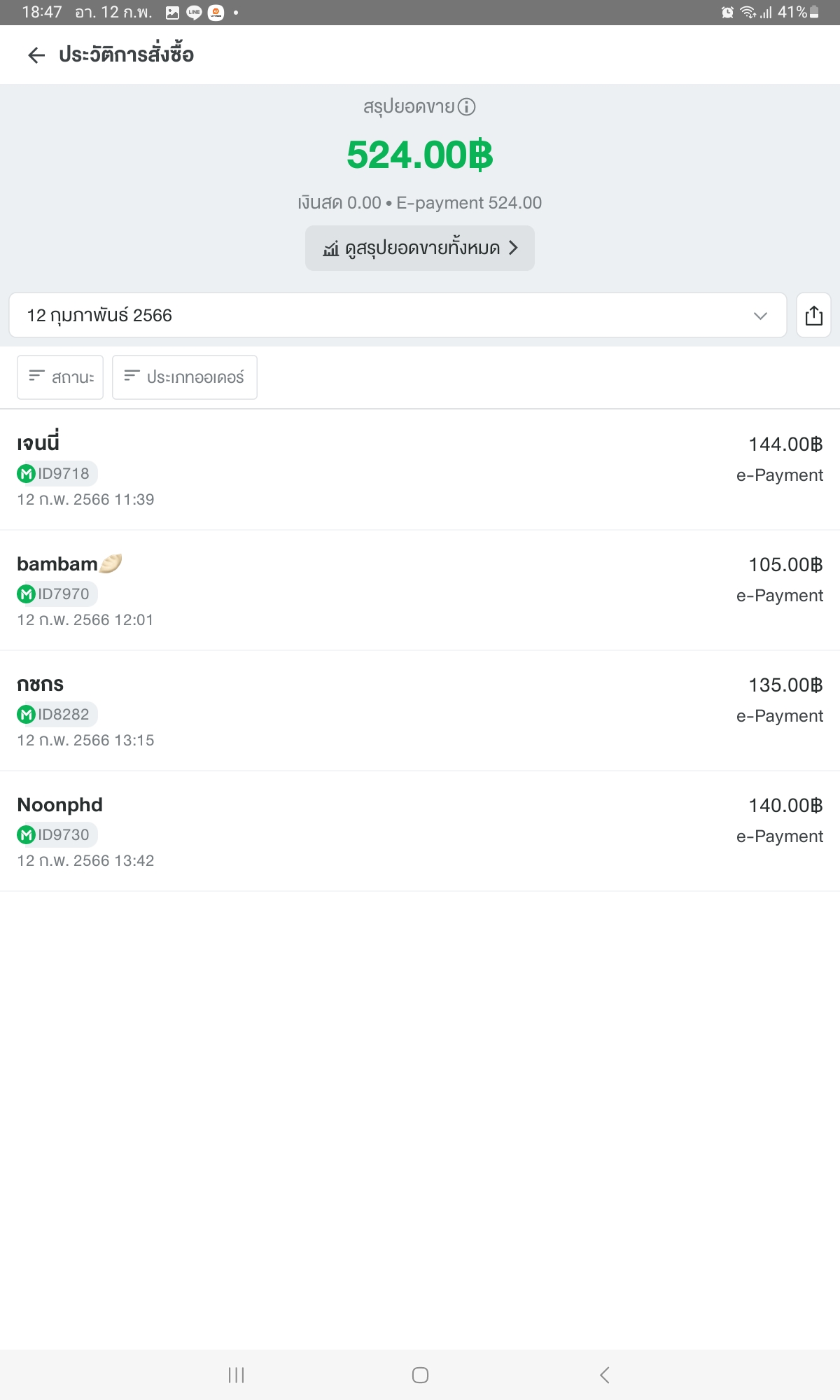
Task: Tap the M badge for ID7970
Action: (26, 594)
